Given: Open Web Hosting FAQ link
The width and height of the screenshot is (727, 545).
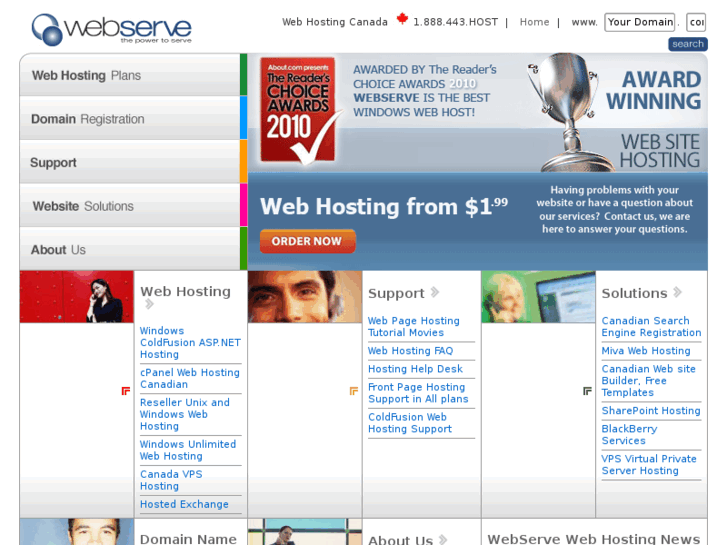Looking at the screenshot, I should click(x=410, y=351).
